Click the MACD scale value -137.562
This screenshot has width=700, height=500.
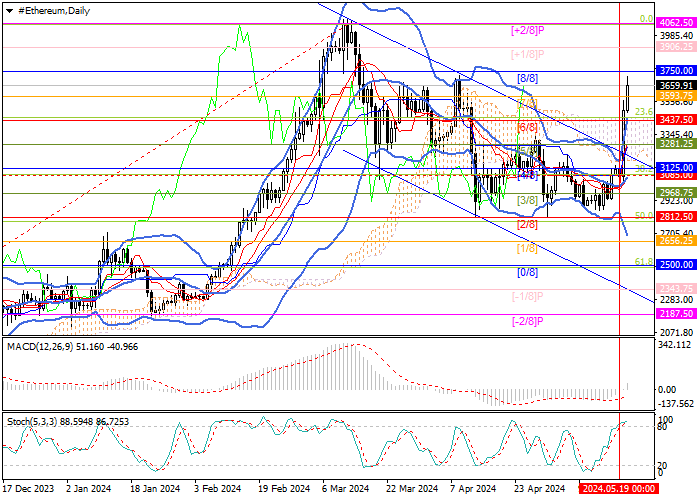(x=676, y=404)
